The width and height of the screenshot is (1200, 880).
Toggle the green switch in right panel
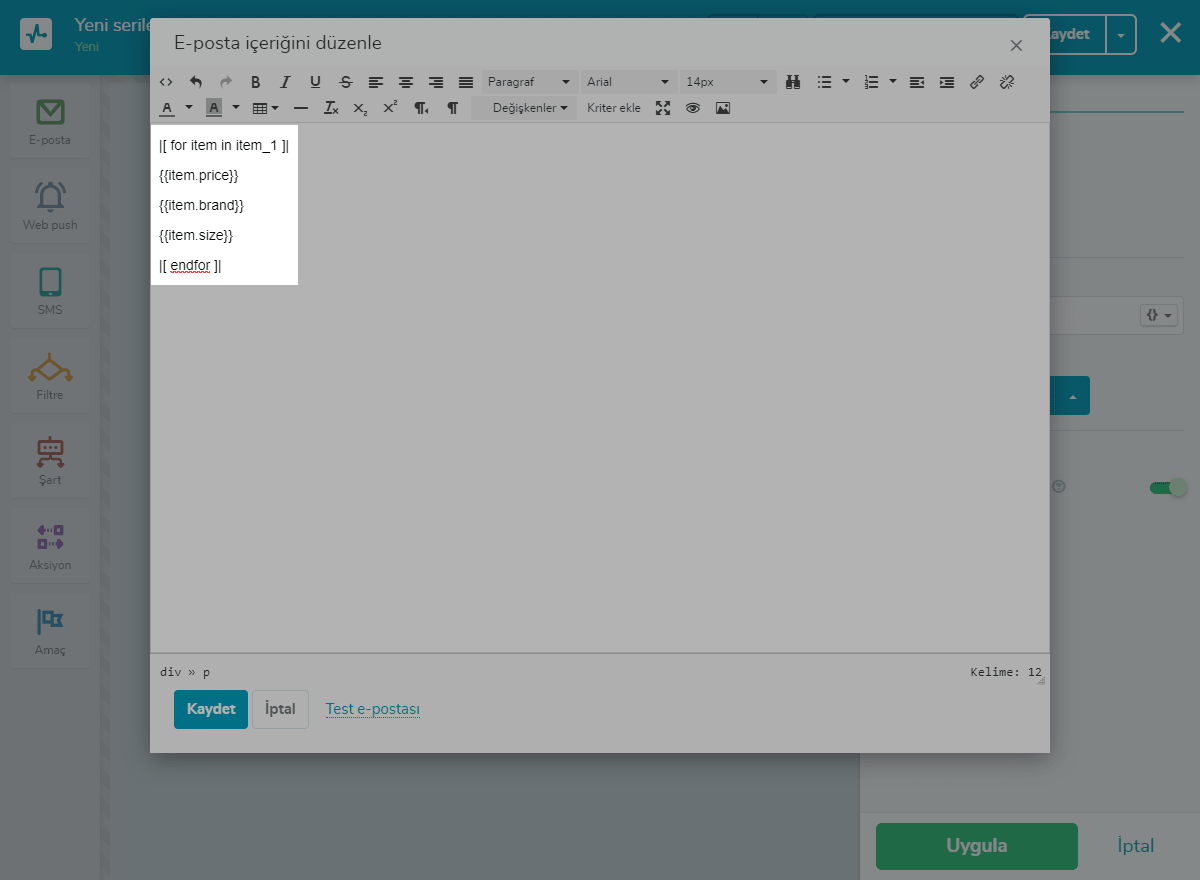(1167, 488)
